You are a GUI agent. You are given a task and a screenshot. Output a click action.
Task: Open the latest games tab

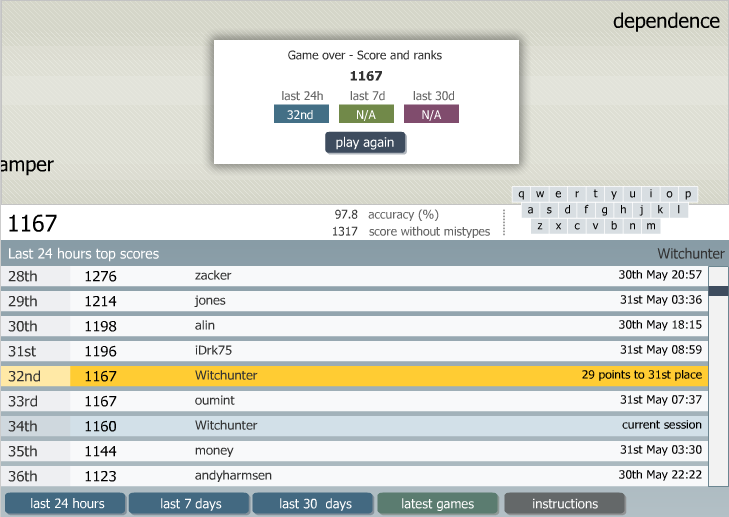[437, 504]
